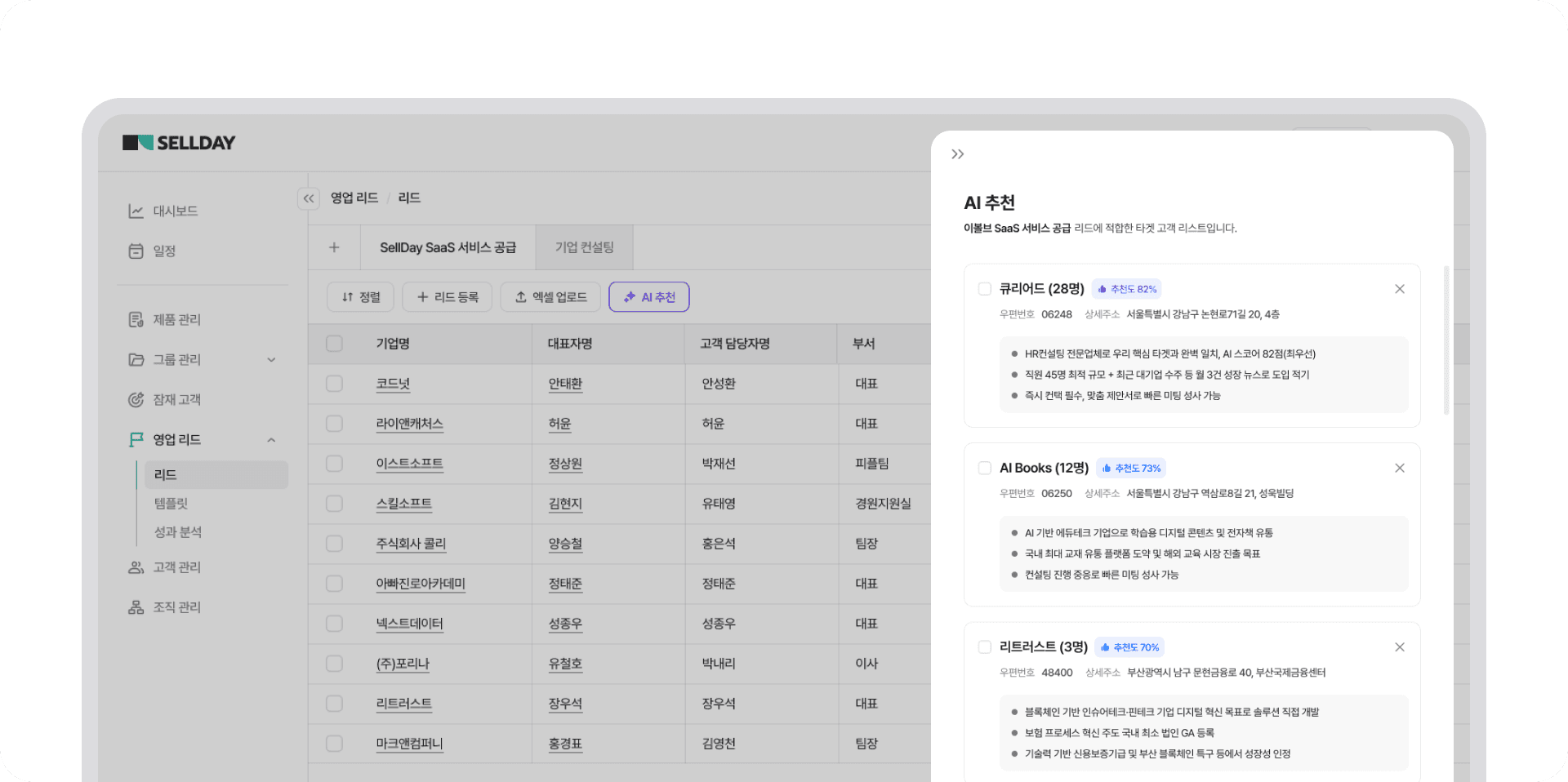Click the AI panel vertical scrollbar
The image size is (1568, 782).
coord(1446,339)
